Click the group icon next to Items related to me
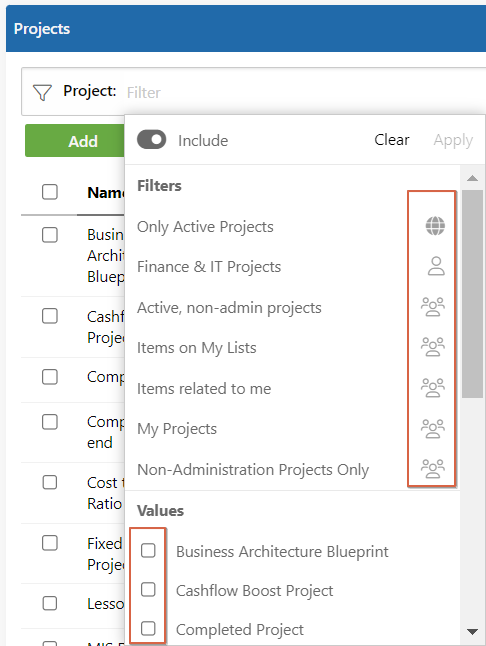This screenshot has width=486, height=646. pyautogui.click(x=432, y=387)
